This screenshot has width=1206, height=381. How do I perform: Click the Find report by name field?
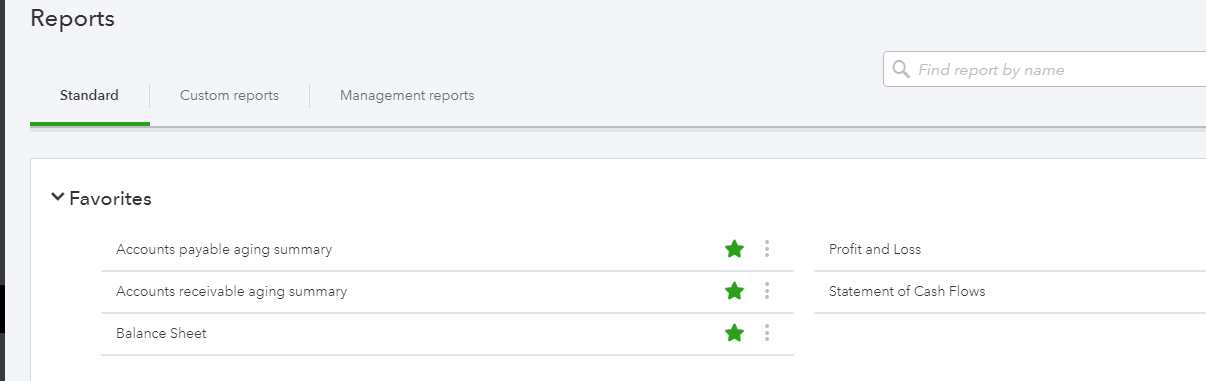tap(1045, 70)
